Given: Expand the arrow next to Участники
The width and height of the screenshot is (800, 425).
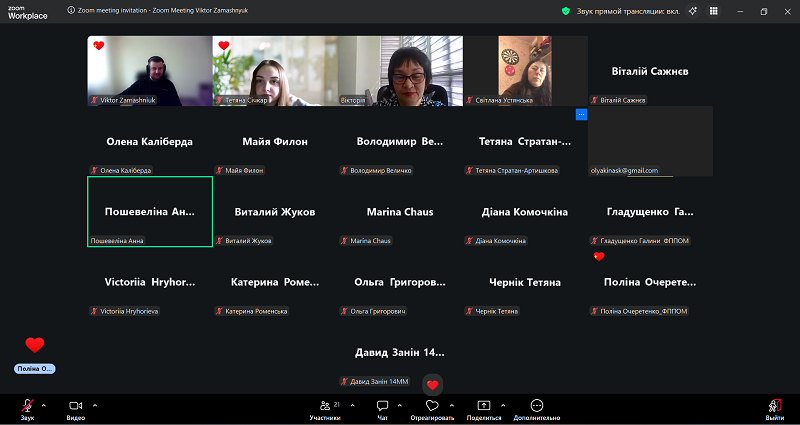Looking at the screenshot, I should [x=345, y=405].
